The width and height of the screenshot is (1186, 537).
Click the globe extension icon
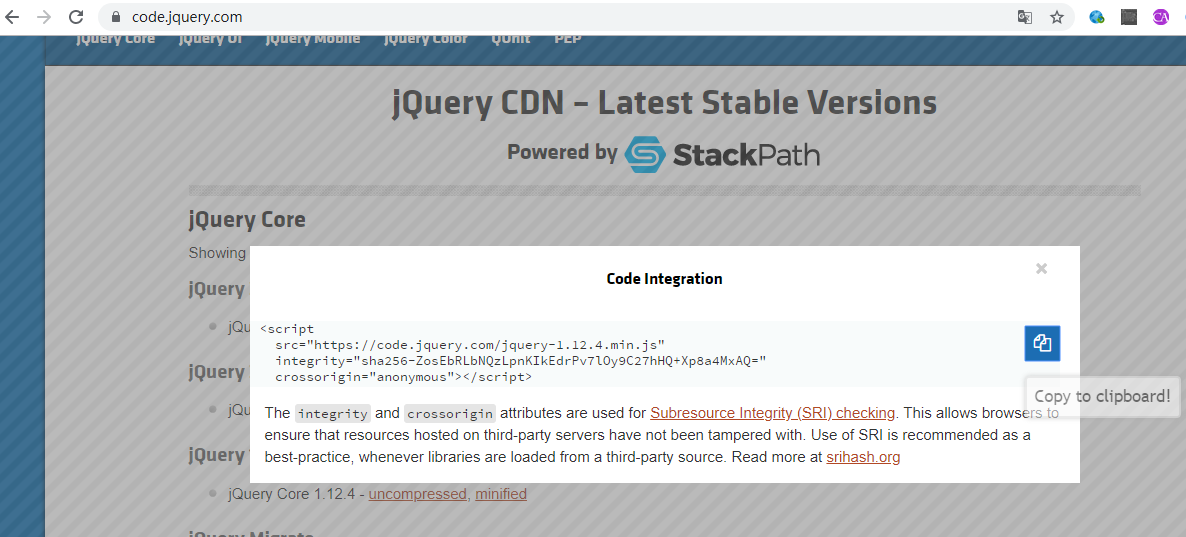(x=1097, y=17)
